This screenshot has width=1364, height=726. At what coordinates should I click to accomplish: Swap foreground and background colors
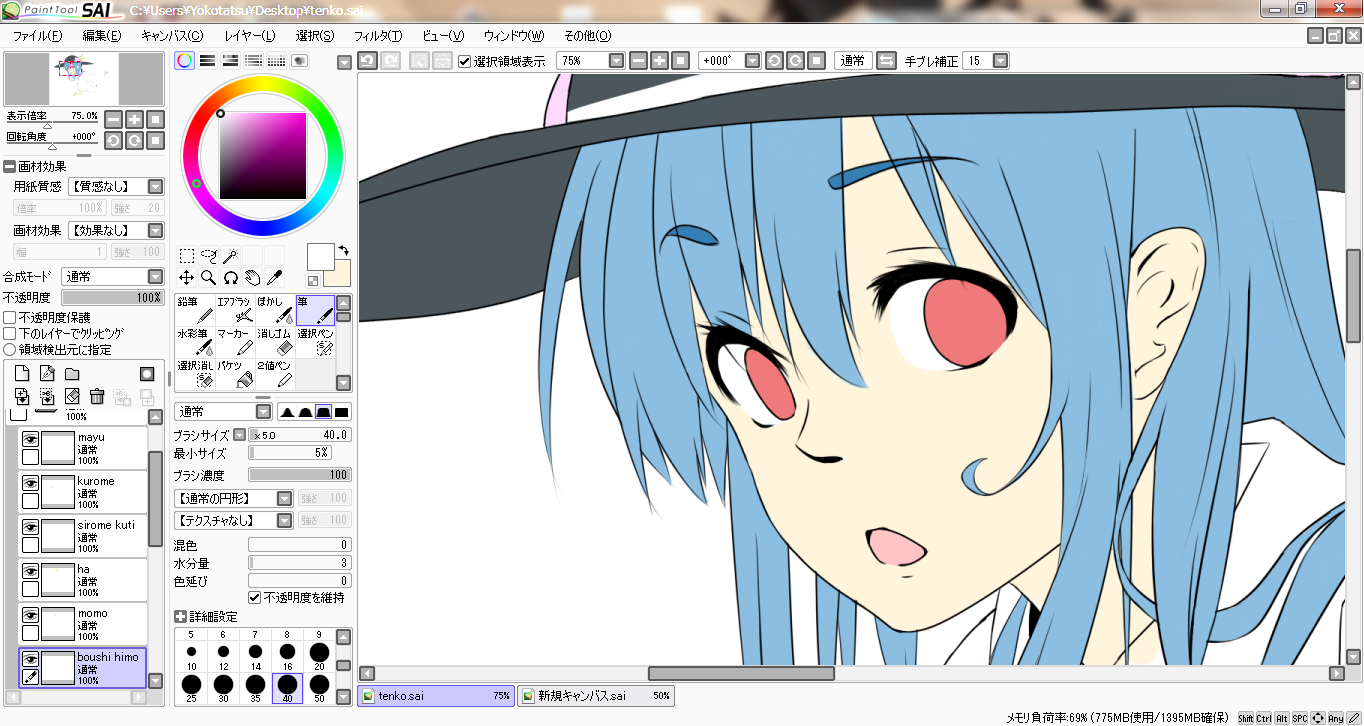pyautogui.click(x=343, y=250)
